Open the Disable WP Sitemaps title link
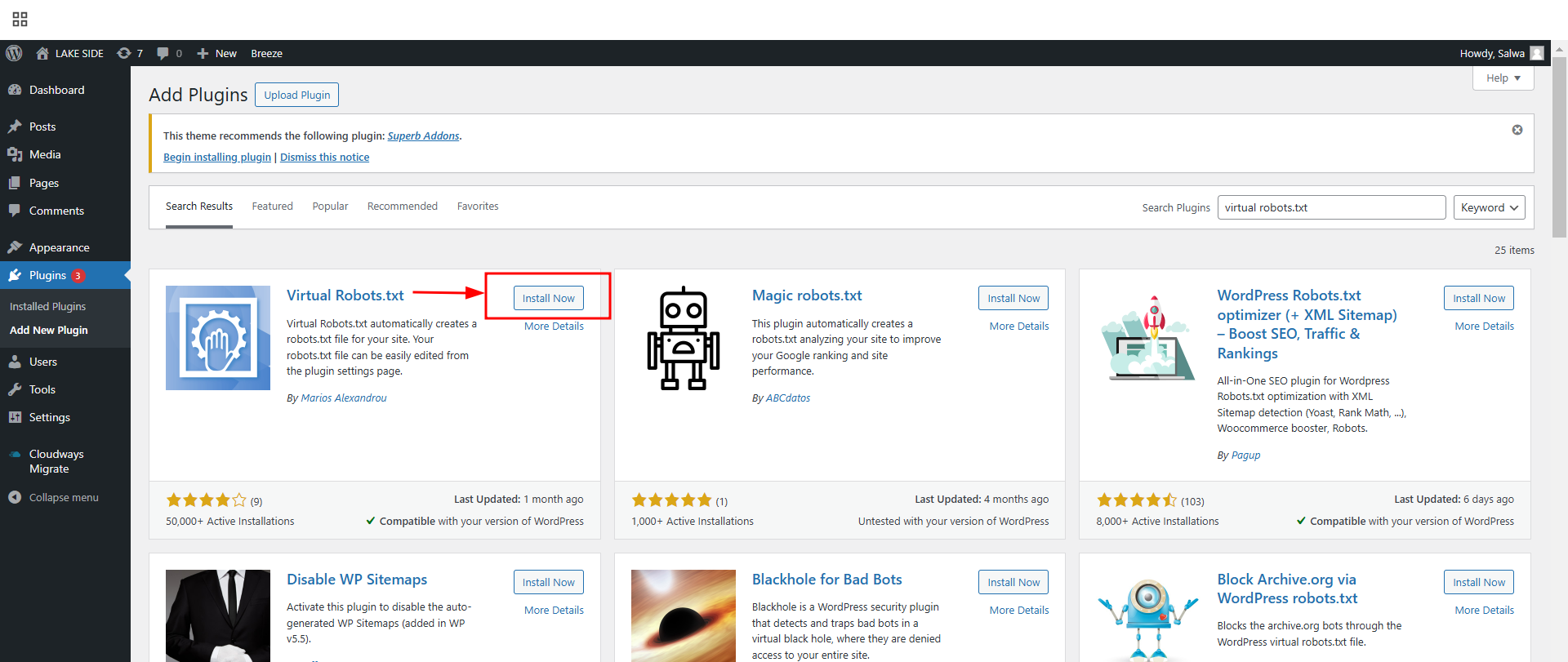 tap(357, 580)
